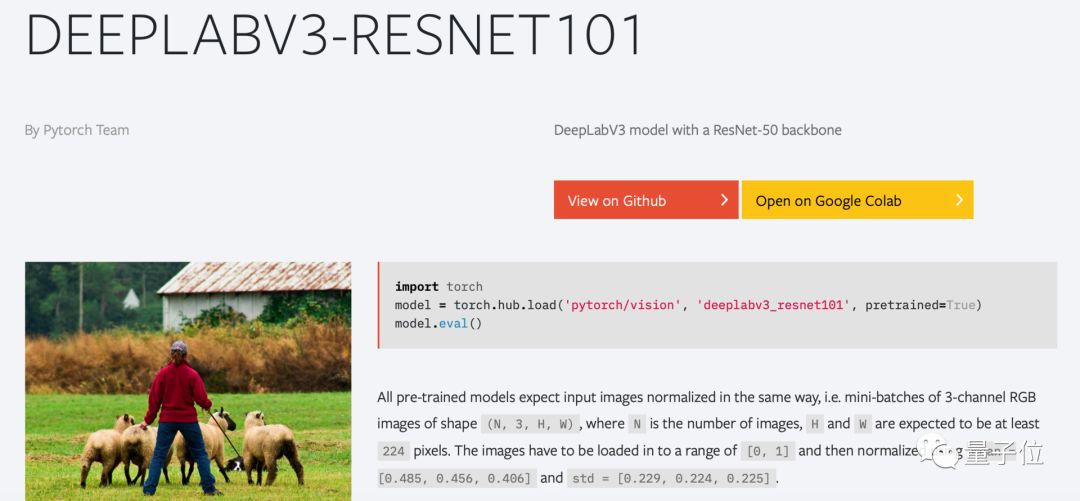Image resolution: width=1080 pixels, height=501 pixels.
Task: Click the DEEPLABV3-RESNET101 page title
Action: [x=334, y=33]
